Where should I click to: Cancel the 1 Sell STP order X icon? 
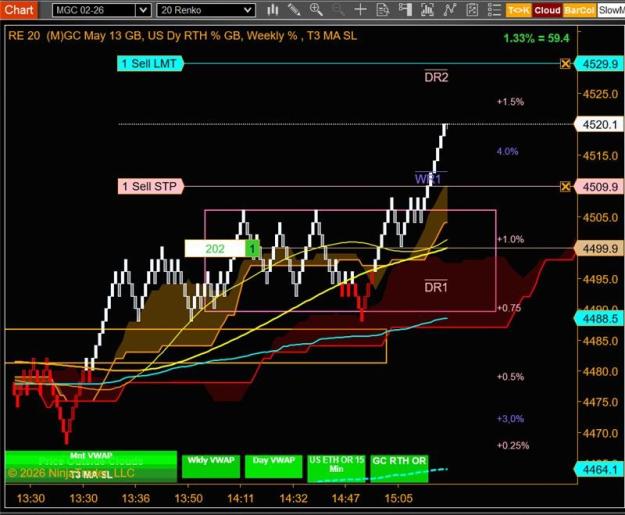click(x=565, y=186)
